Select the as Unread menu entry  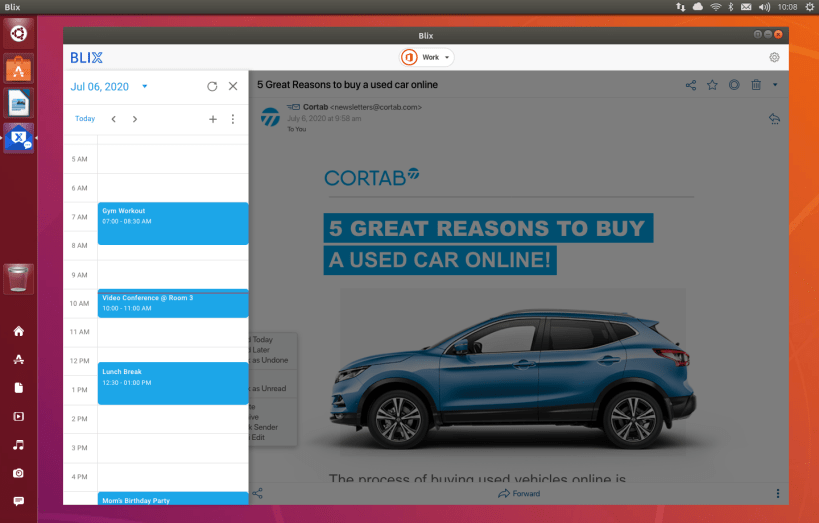(x=268, y=388)
